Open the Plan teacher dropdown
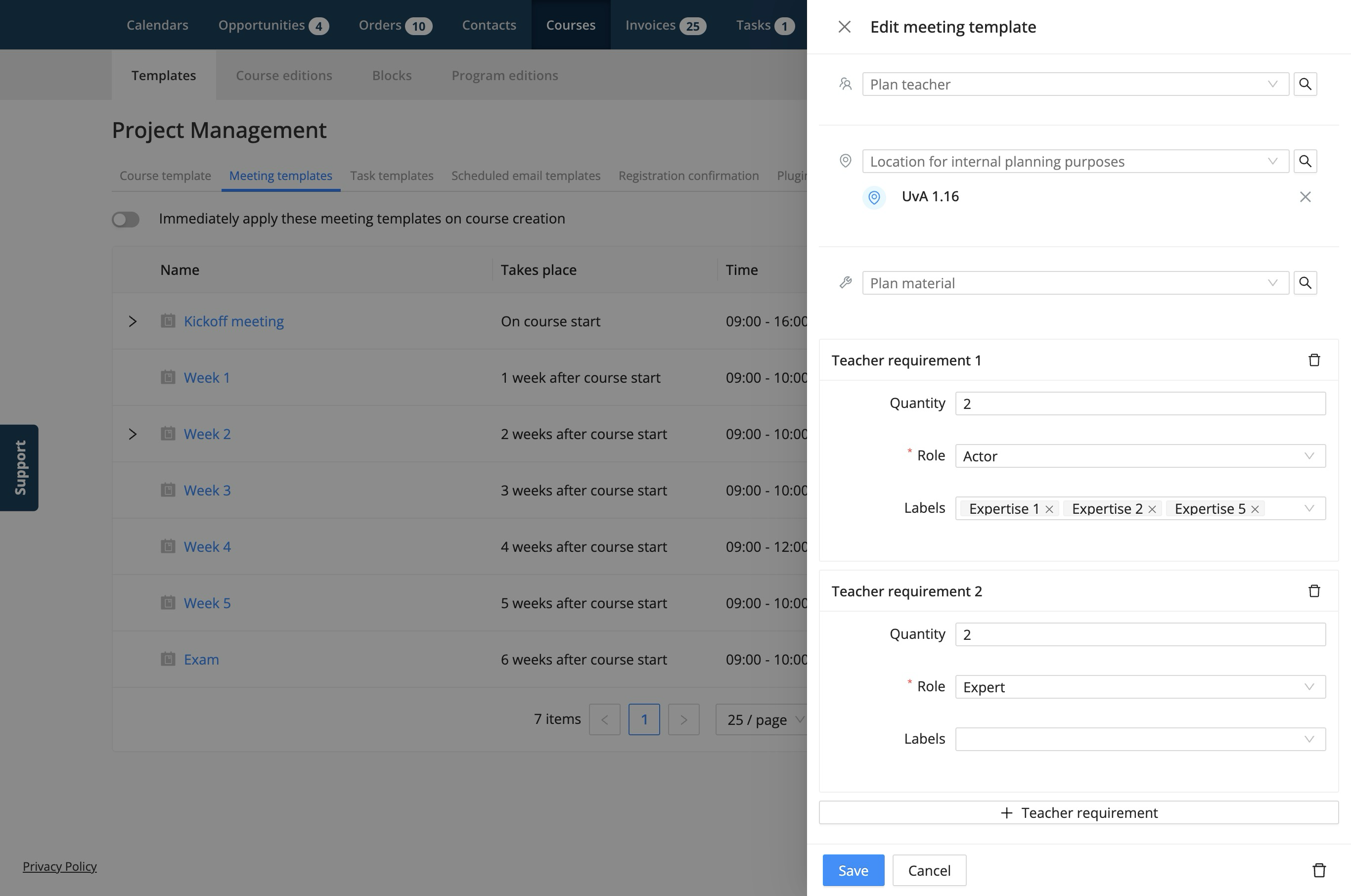This screenshot has height=896, width=1351. pos(1076,84)
